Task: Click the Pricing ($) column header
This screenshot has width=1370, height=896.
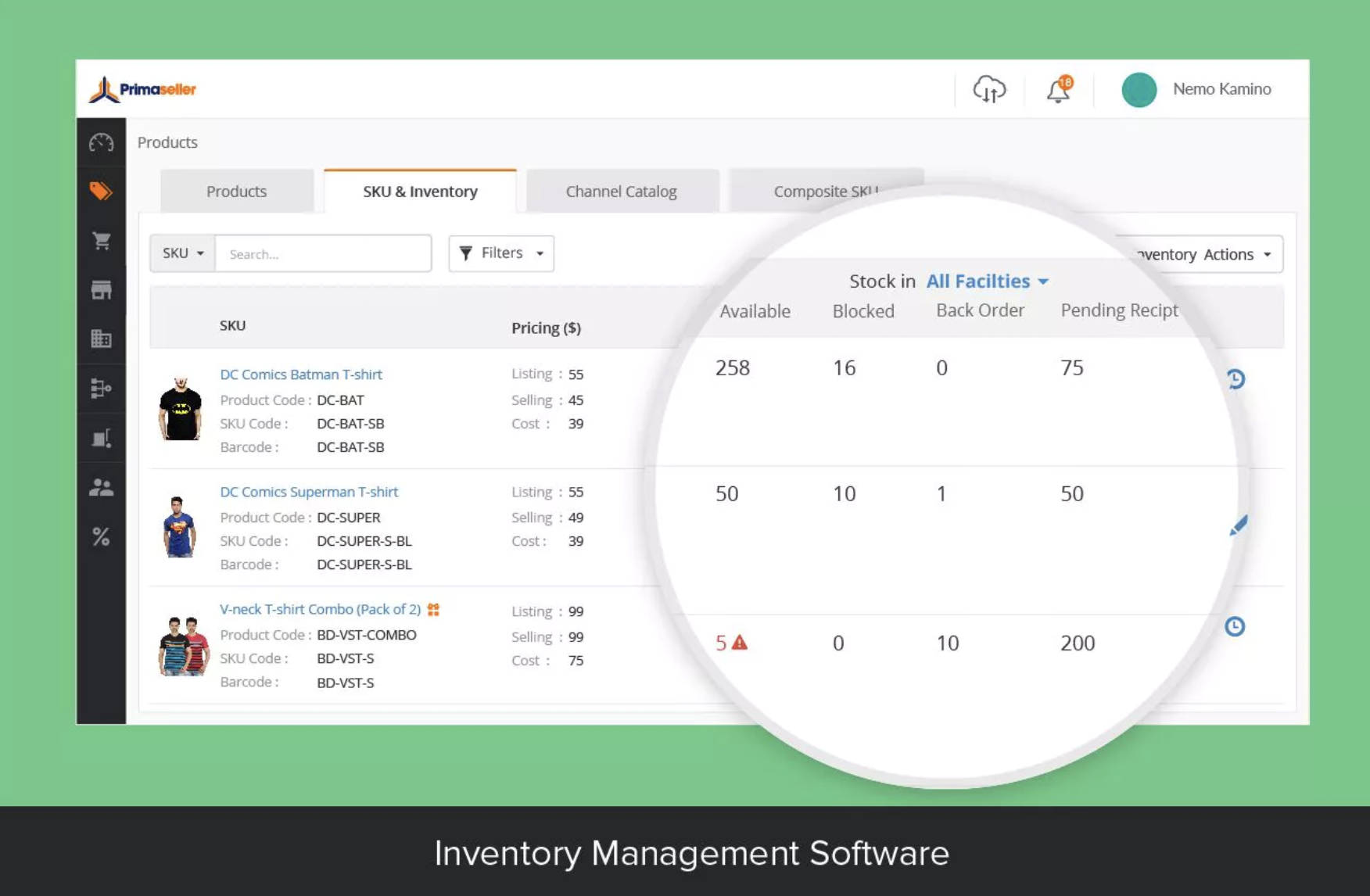Action: (x=546, y=328)
